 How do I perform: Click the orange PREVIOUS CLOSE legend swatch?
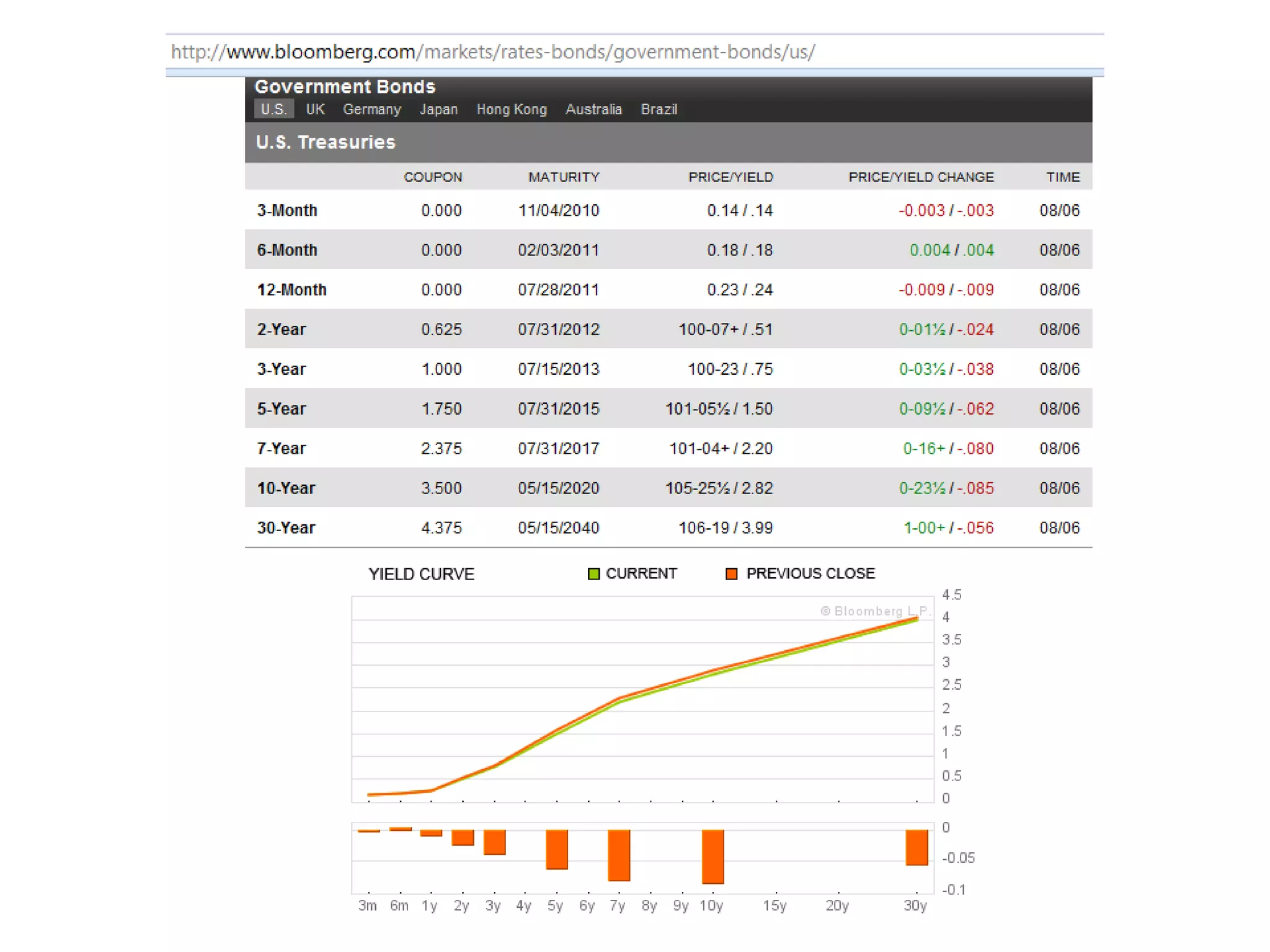pos(732,574)
